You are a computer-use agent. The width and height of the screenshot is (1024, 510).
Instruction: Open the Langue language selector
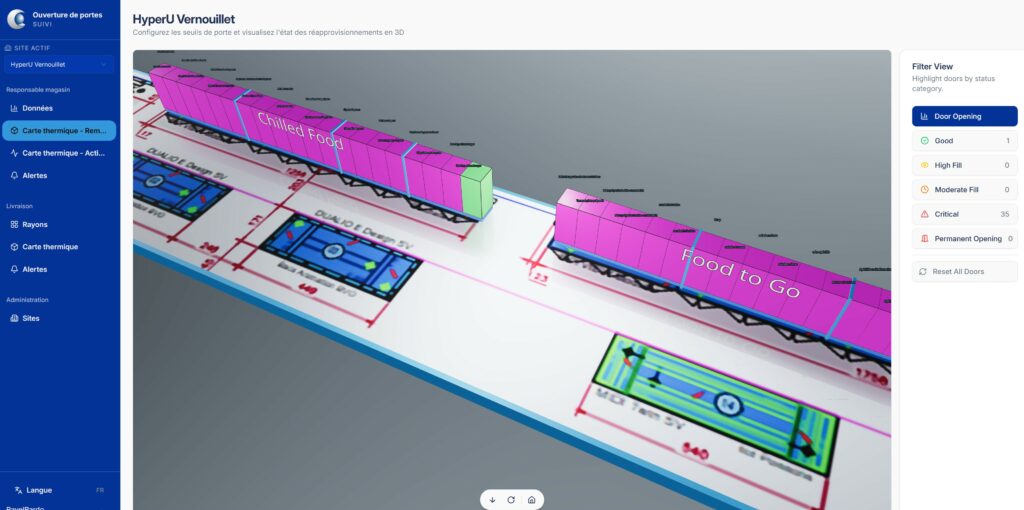coord(59,490)
